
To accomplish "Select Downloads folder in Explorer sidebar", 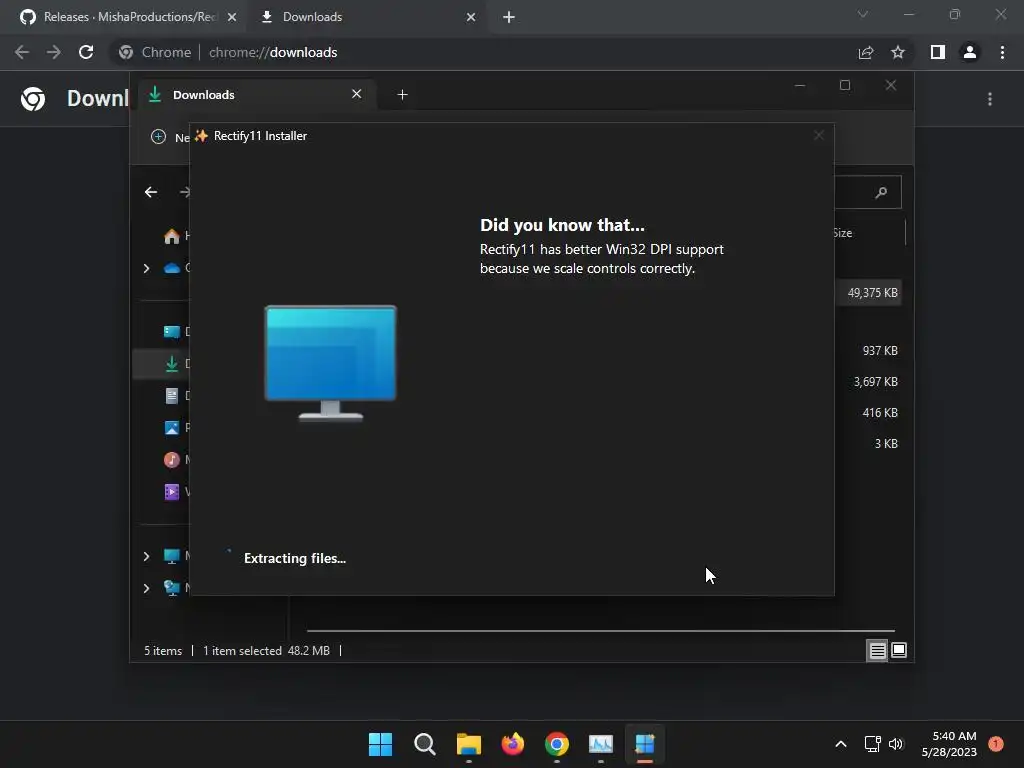I will 172,364.
